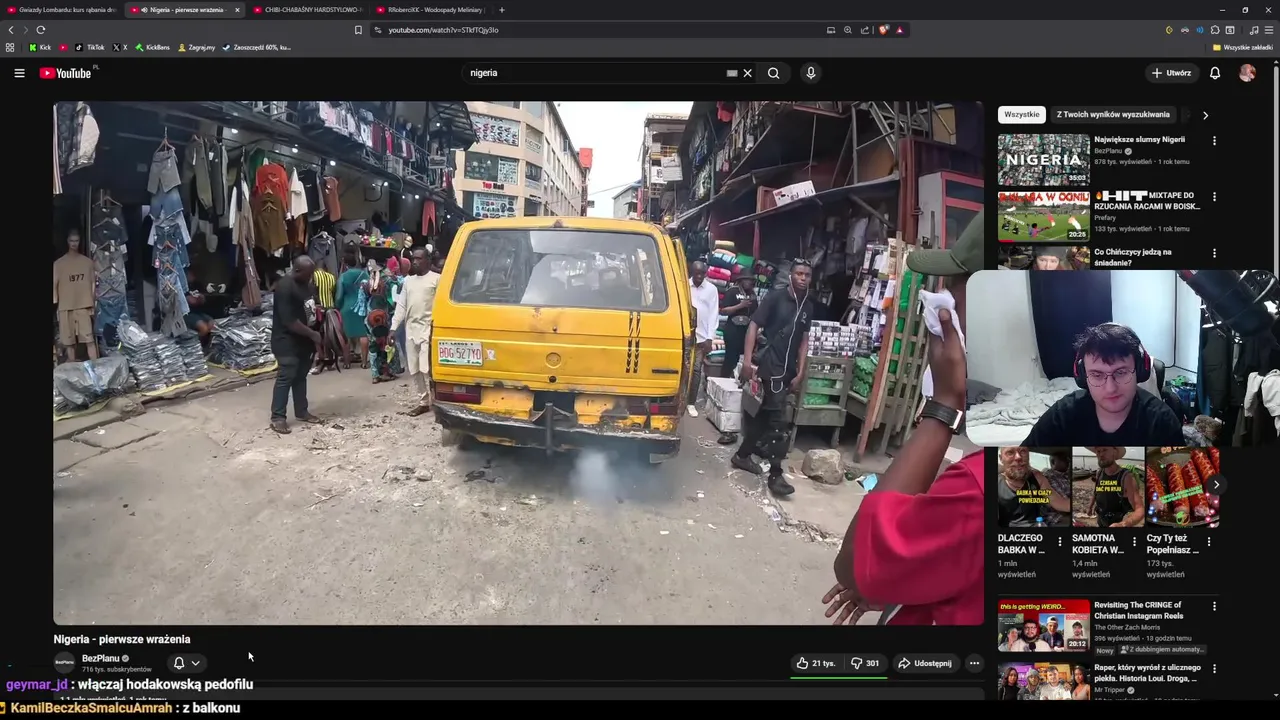
Task: Open options for 'Revisiting The CRINGE' video
Action: (x=1214, y=606)
